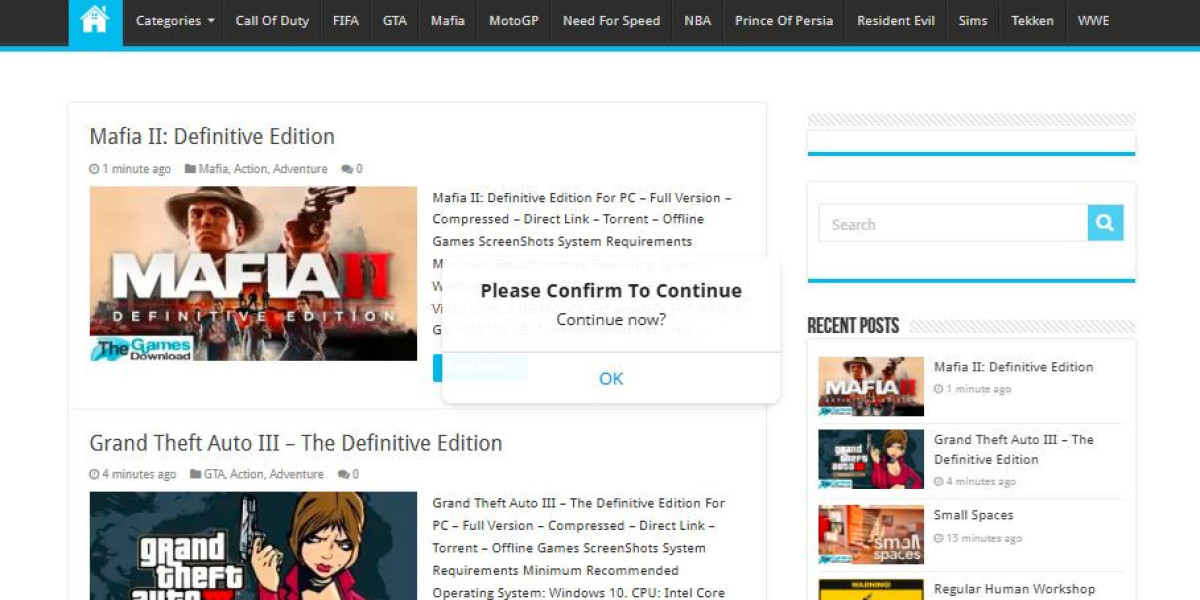The height and width of the screenshot is (600, 1200).
Task: Open Mafia II: Definitive Edition recent post link
Action: click(x=1013, y=367)
